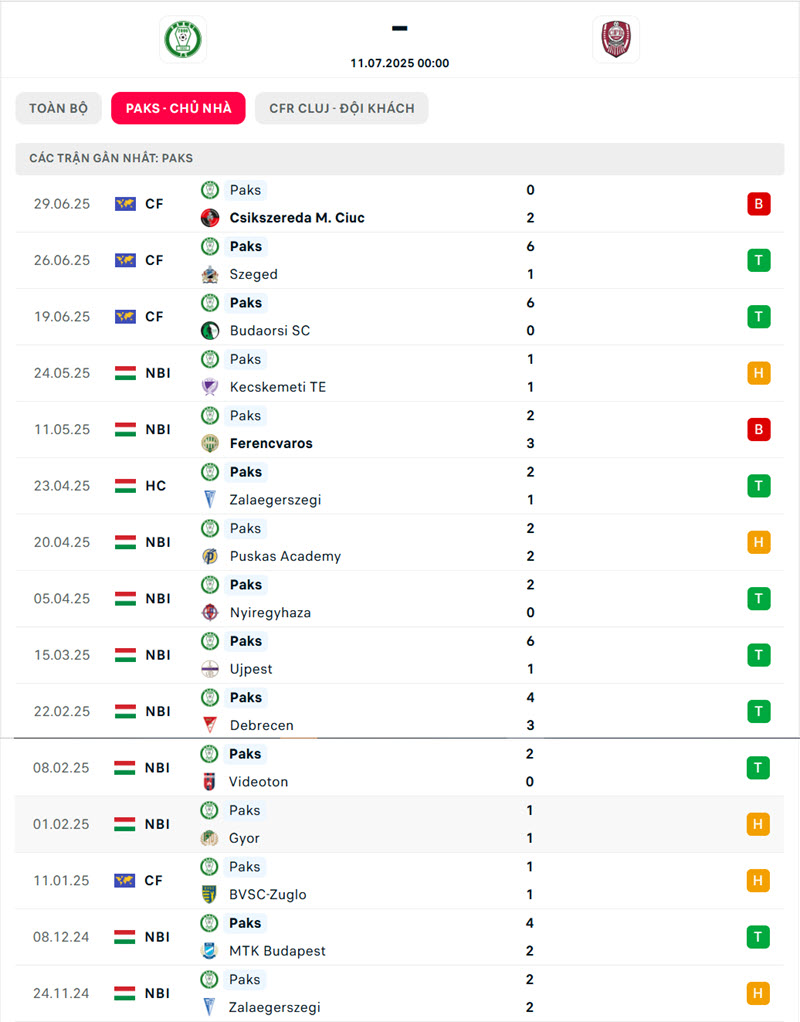Open the Budaorsi SC team link

click(x=270, y=330)
